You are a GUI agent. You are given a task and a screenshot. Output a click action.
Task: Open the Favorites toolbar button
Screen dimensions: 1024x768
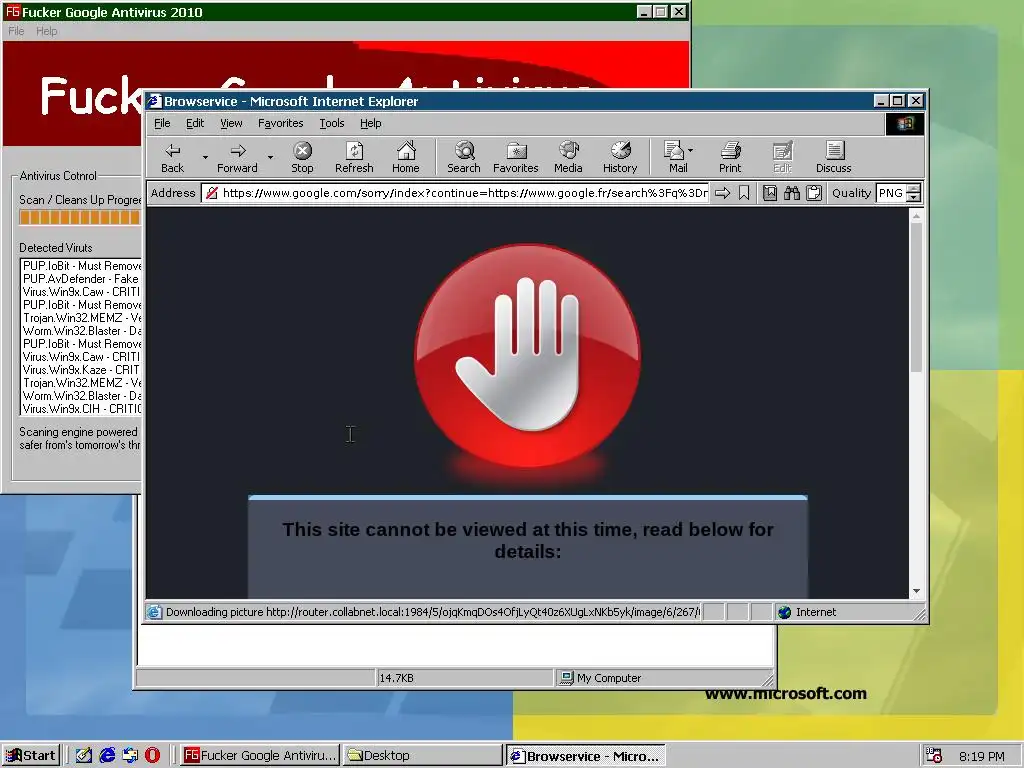tap(515, 157)
